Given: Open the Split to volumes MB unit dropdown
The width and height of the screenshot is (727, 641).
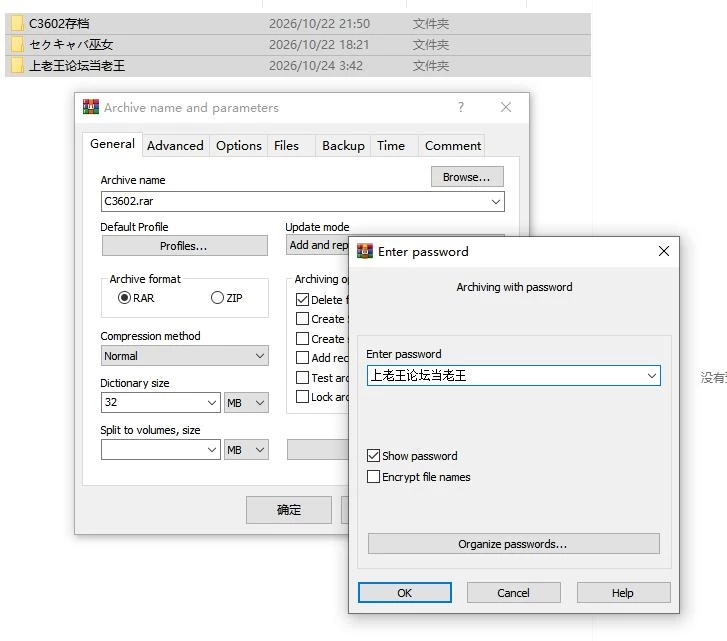Looking at the screenshot, I should (246, 450).
